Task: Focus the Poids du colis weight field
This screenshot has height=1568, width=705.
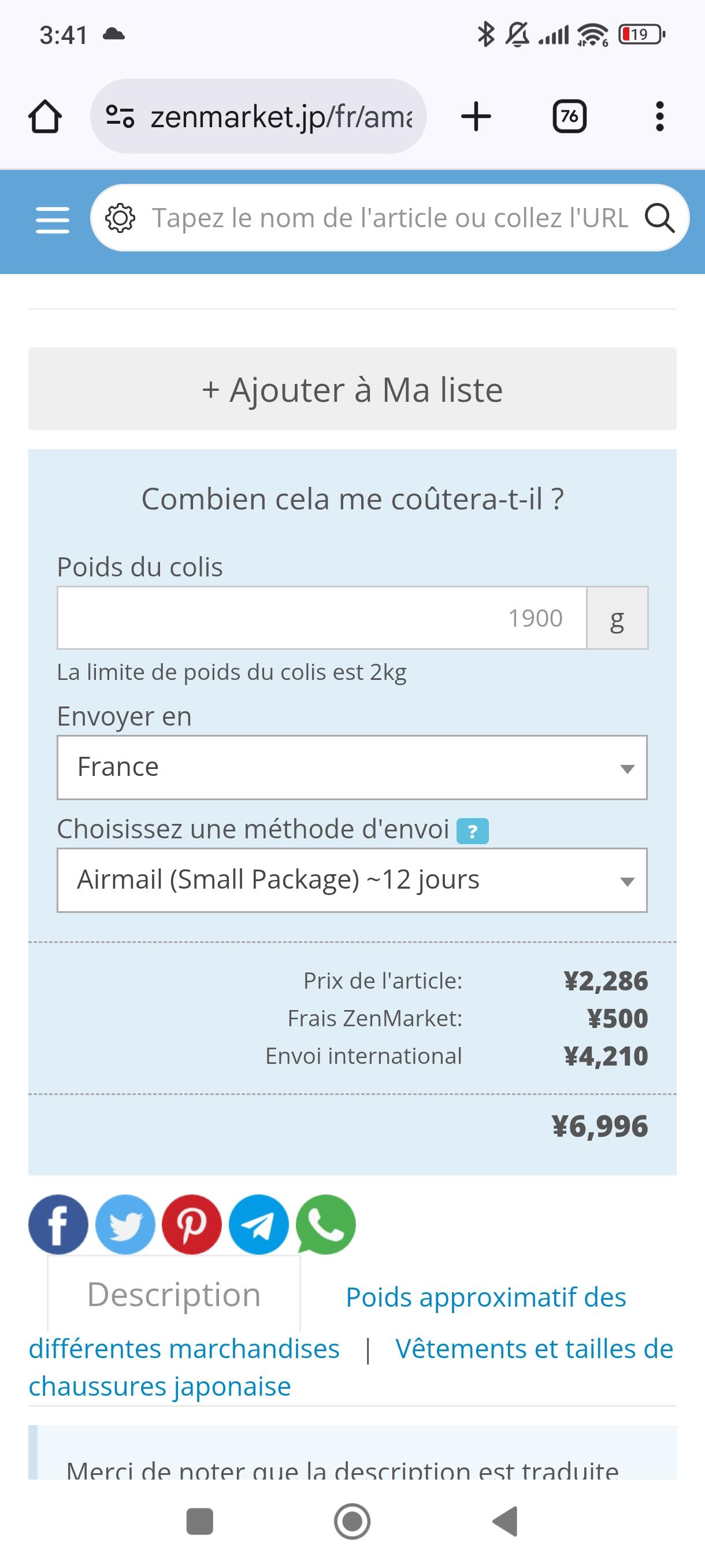Action: point(322,618)
